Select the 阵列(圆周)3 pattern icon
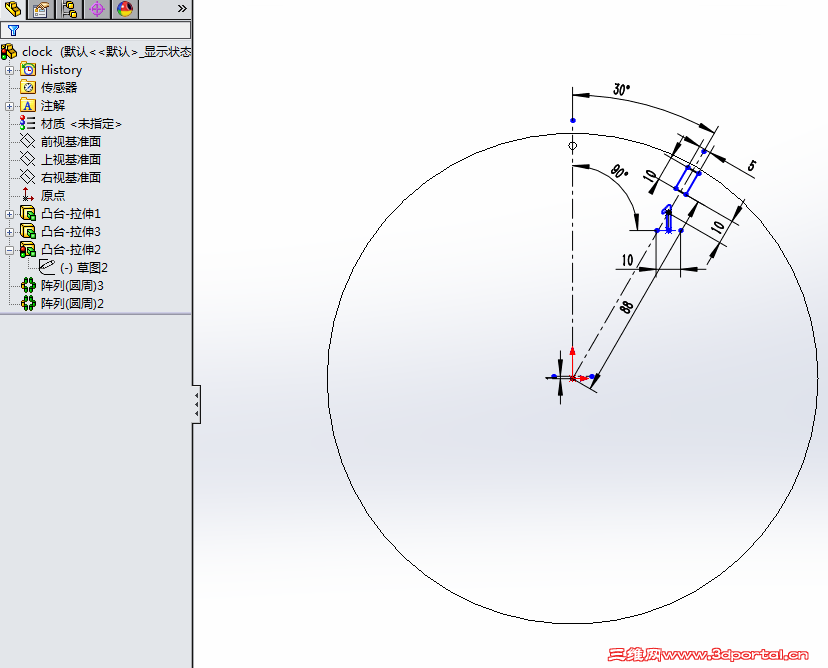This screenshot has width=828, height=668. (x=29, y=285)
